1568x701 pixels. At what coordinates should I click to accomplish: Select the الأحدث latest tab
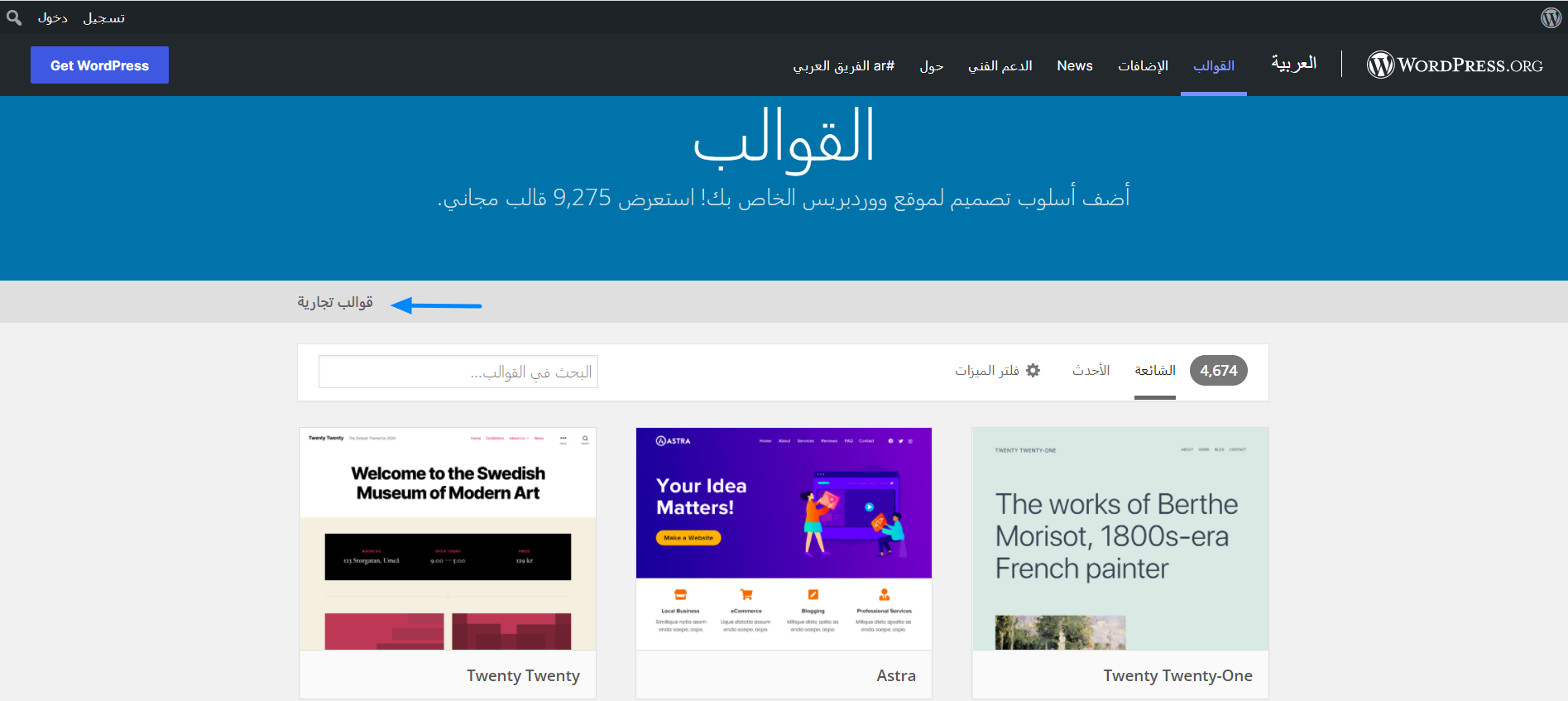coord(1091,371)
